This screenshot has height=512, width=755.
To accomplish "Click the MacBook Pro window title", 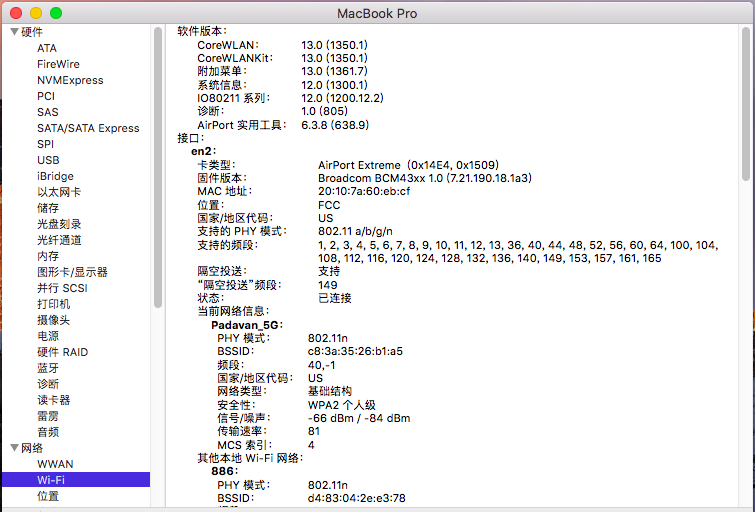I will point(377,13).
